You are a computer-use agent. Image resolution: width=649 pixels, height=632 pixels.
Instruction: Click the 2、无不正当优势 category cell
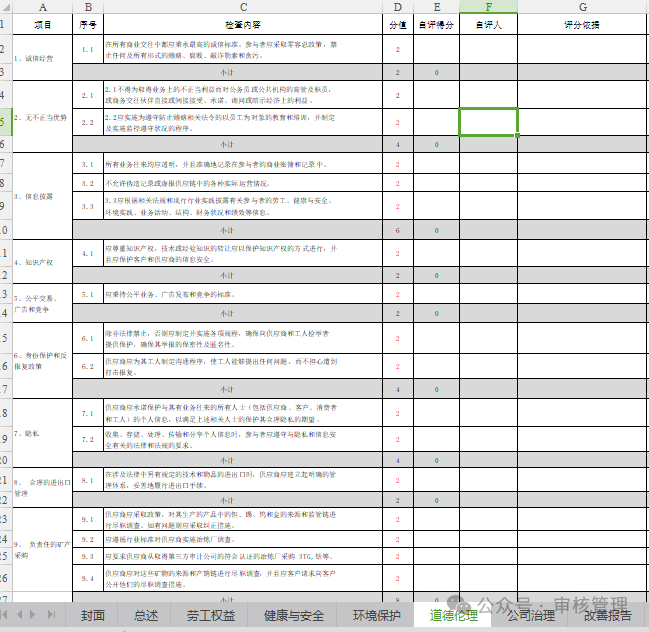[x=43, y=117]
